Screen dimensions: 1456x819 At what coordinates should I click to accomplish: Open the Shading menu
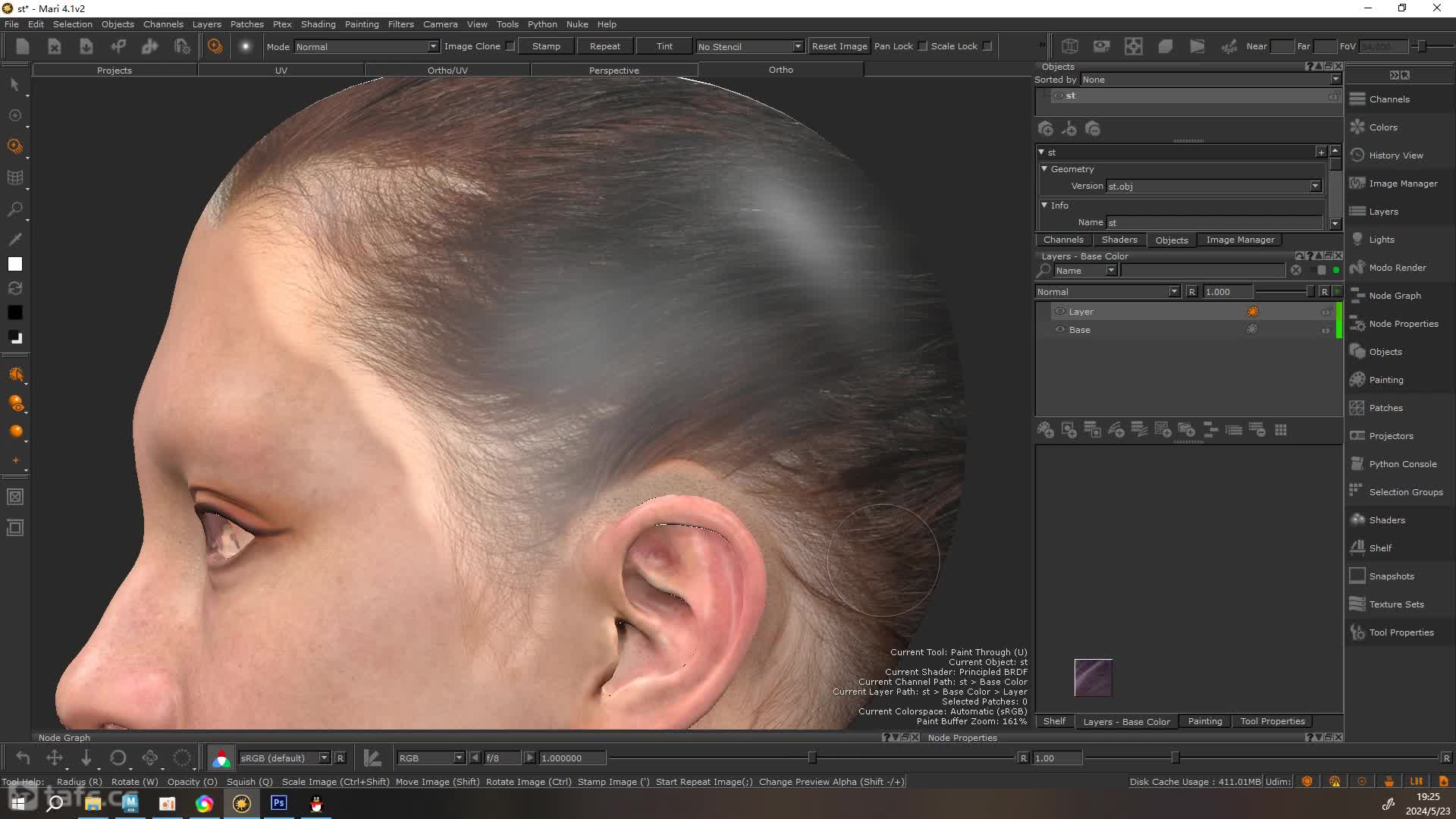[x=318, y=24]
